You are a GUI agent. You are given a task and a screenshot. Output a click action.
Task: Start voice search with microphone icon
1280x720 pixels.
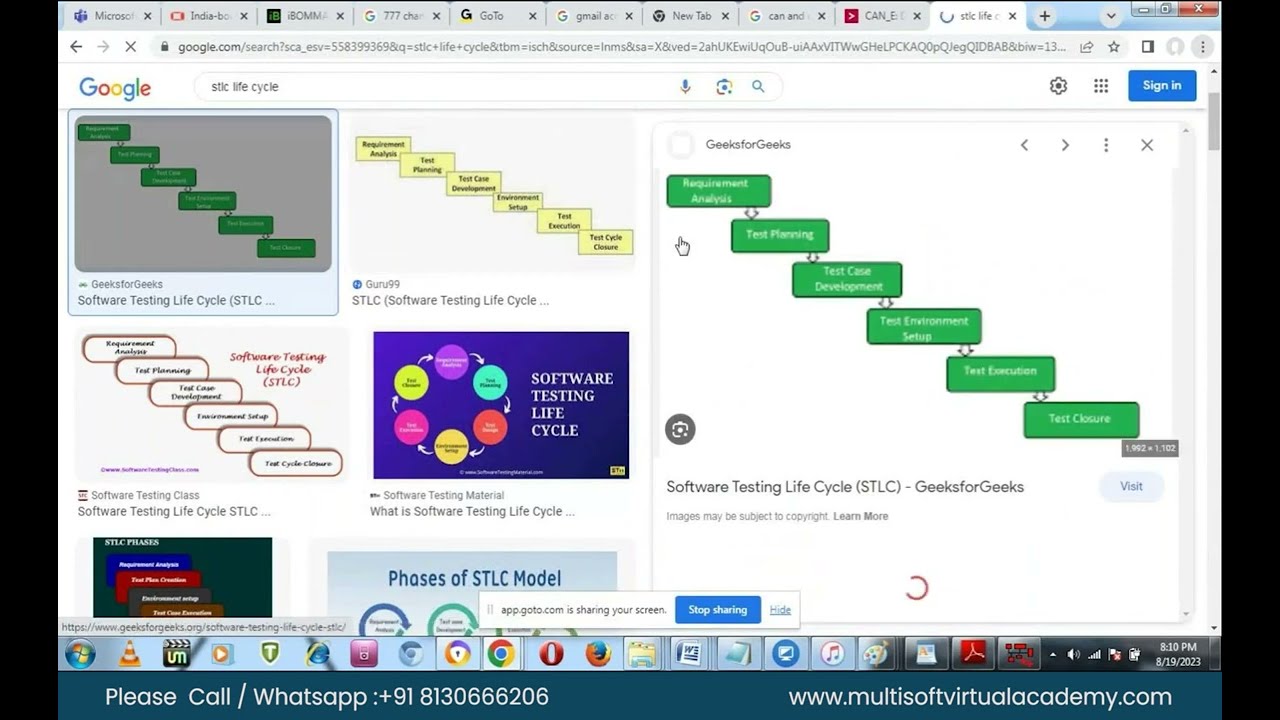coord(685,87)
